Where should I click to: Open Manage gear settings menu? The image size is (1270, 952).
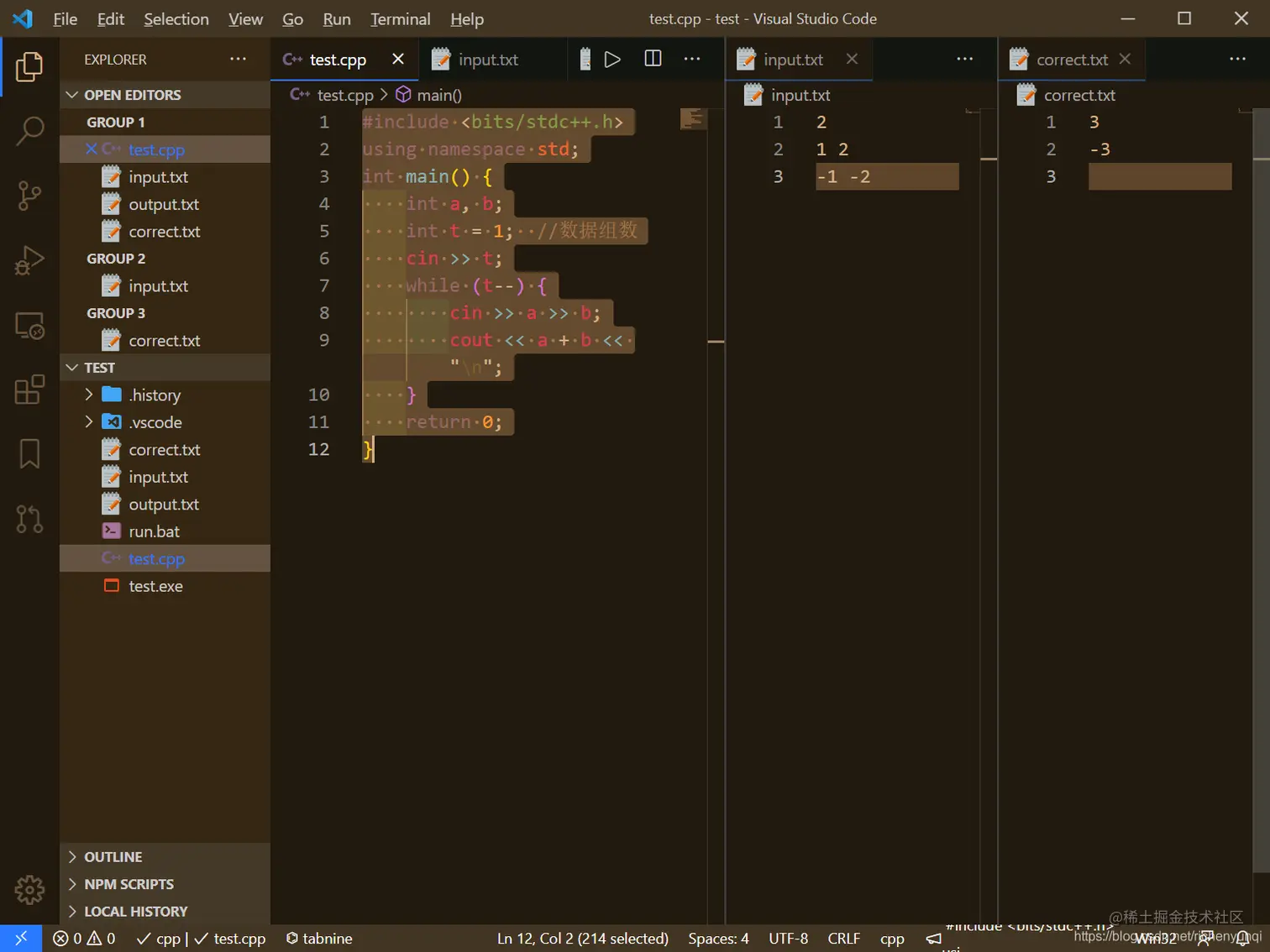pos(29,890)
